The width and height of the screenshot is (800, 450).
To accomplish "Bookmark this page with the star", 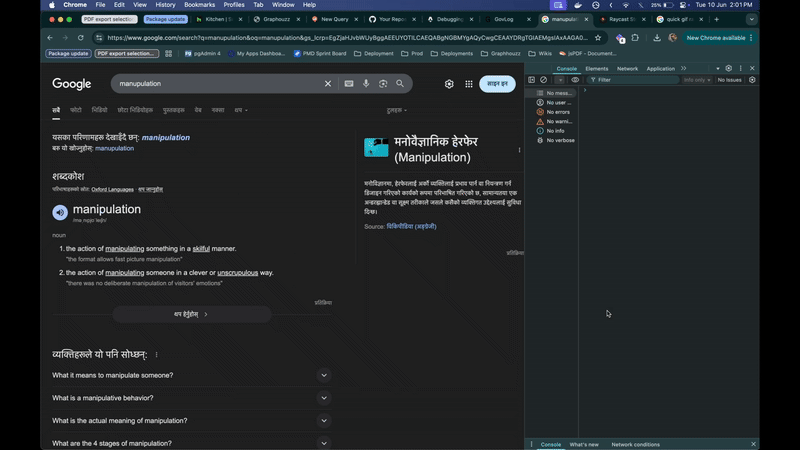I will click(598, 38).
